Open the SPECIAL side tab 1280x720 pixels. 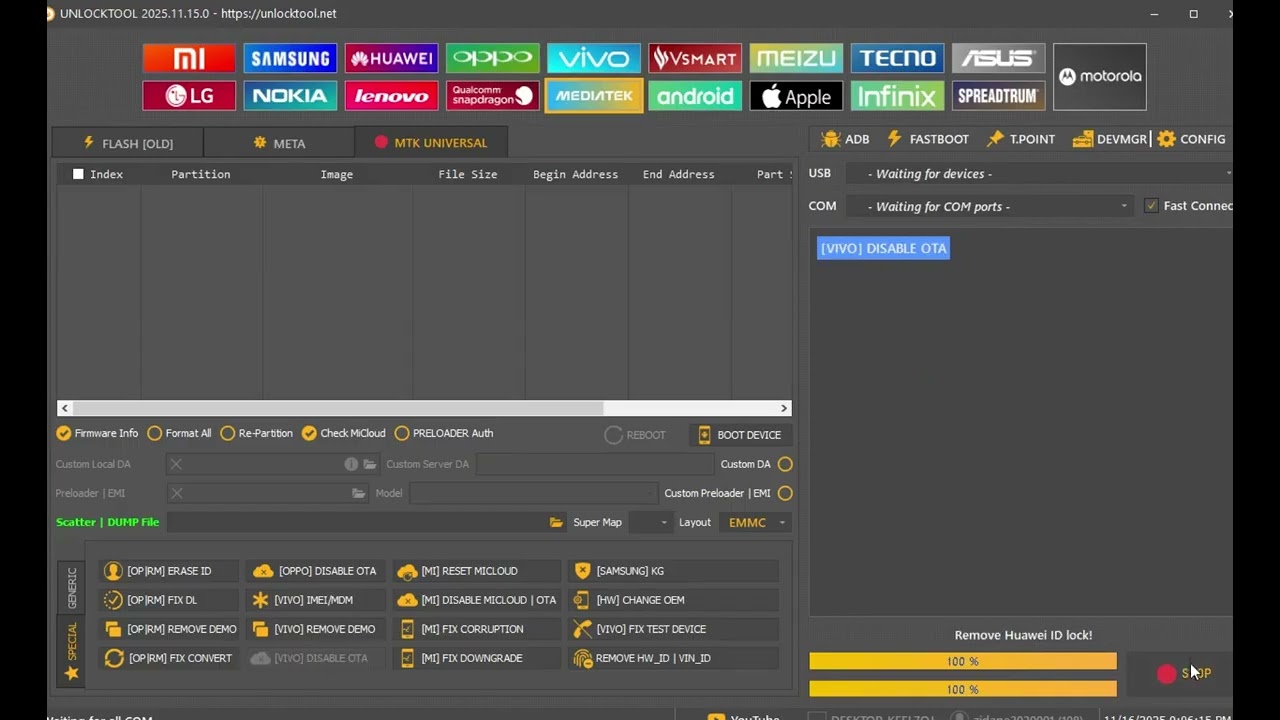tap(71, 651)
